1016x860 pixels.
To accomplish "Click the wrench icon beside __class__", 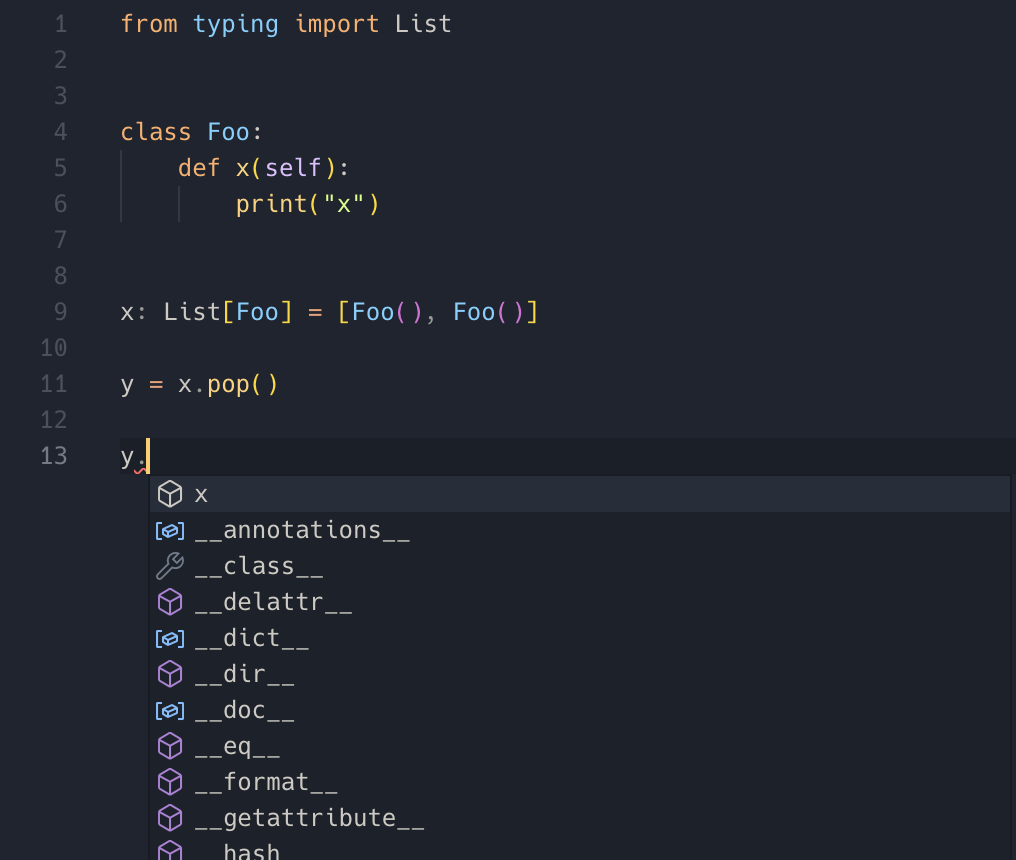I will pyautogui.click(x=170, y=566).
